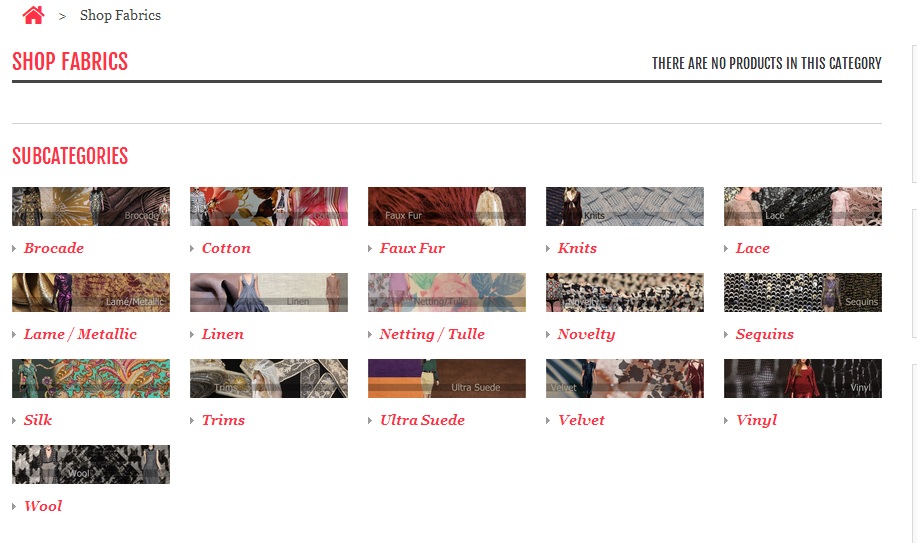The image size is (917, 543).
Task: Open the Shop Fabrics breadcrumb link
Action: (x=120, y=15)
